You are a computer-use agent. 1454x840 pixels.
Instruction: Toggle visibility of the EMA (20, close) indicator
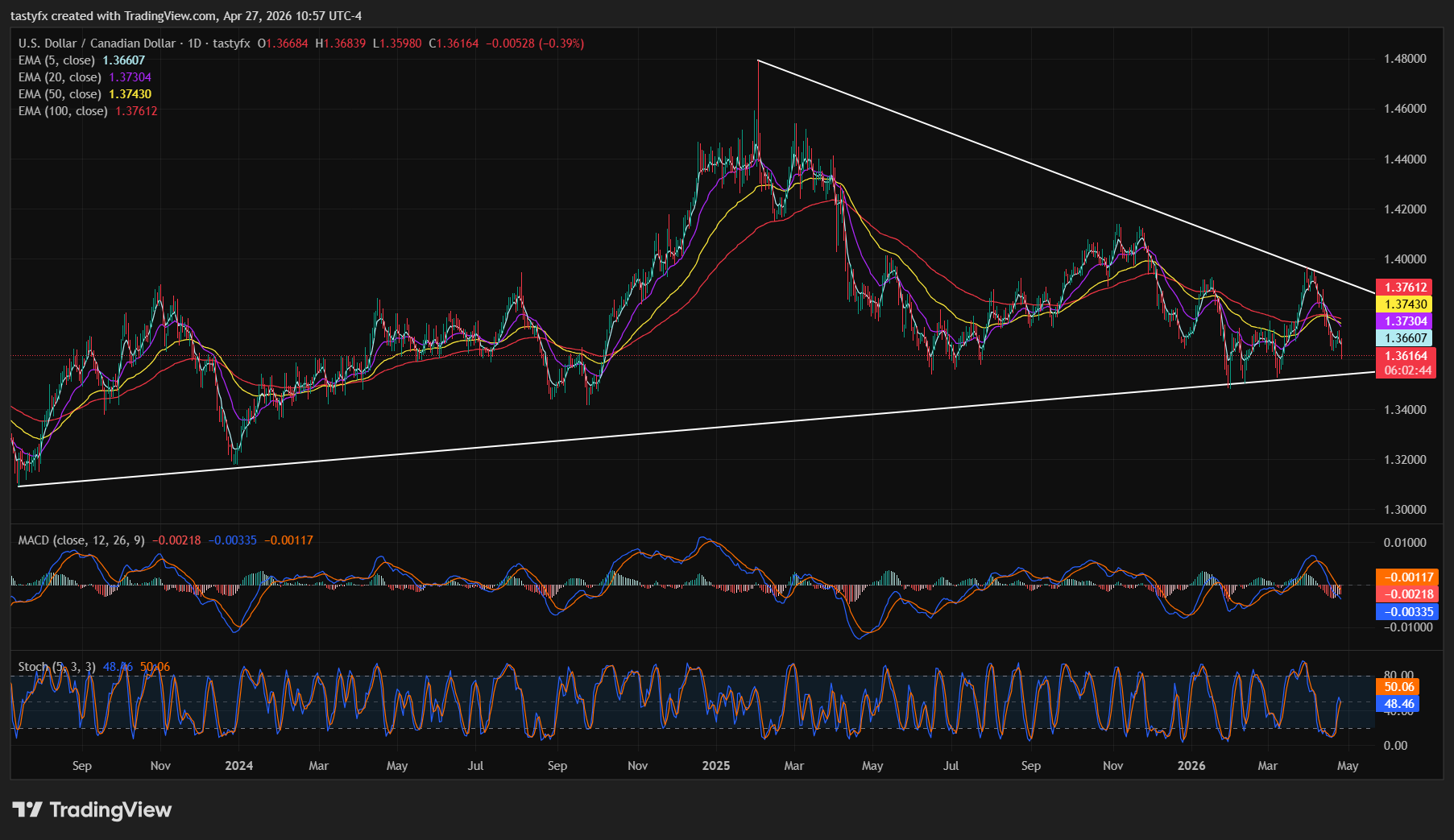60,77
